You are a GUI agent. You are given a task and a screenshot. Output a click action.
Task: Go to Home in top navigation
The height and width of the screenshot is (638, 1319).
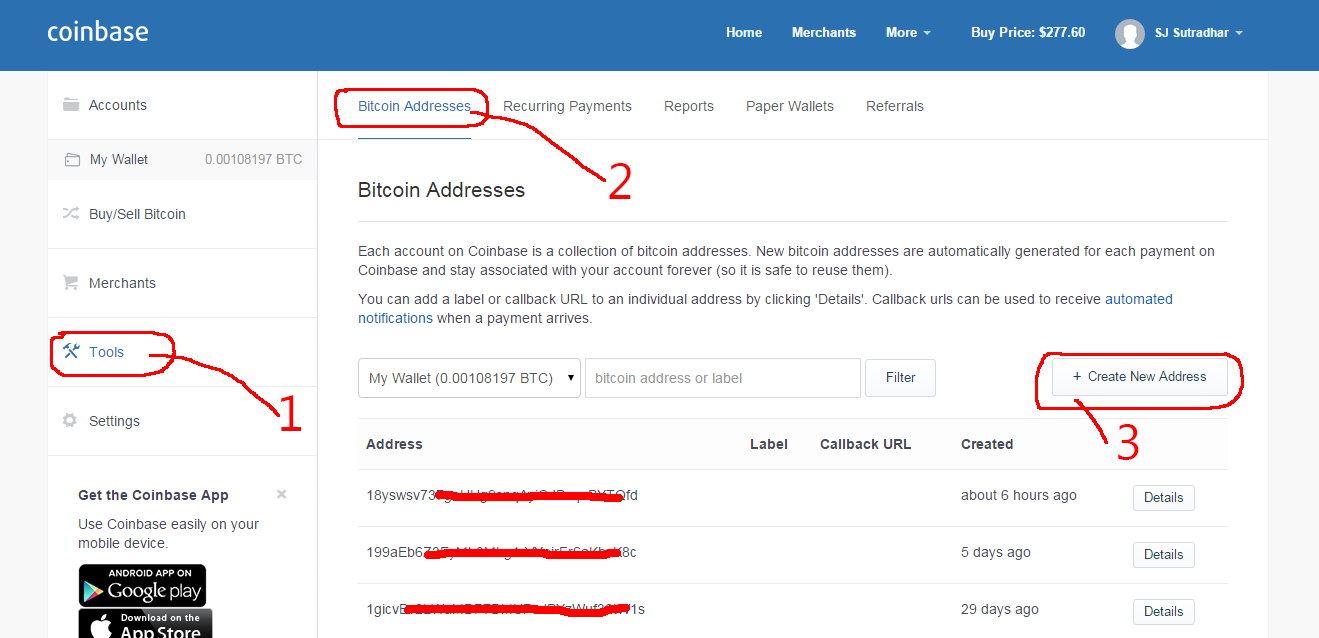744,33
